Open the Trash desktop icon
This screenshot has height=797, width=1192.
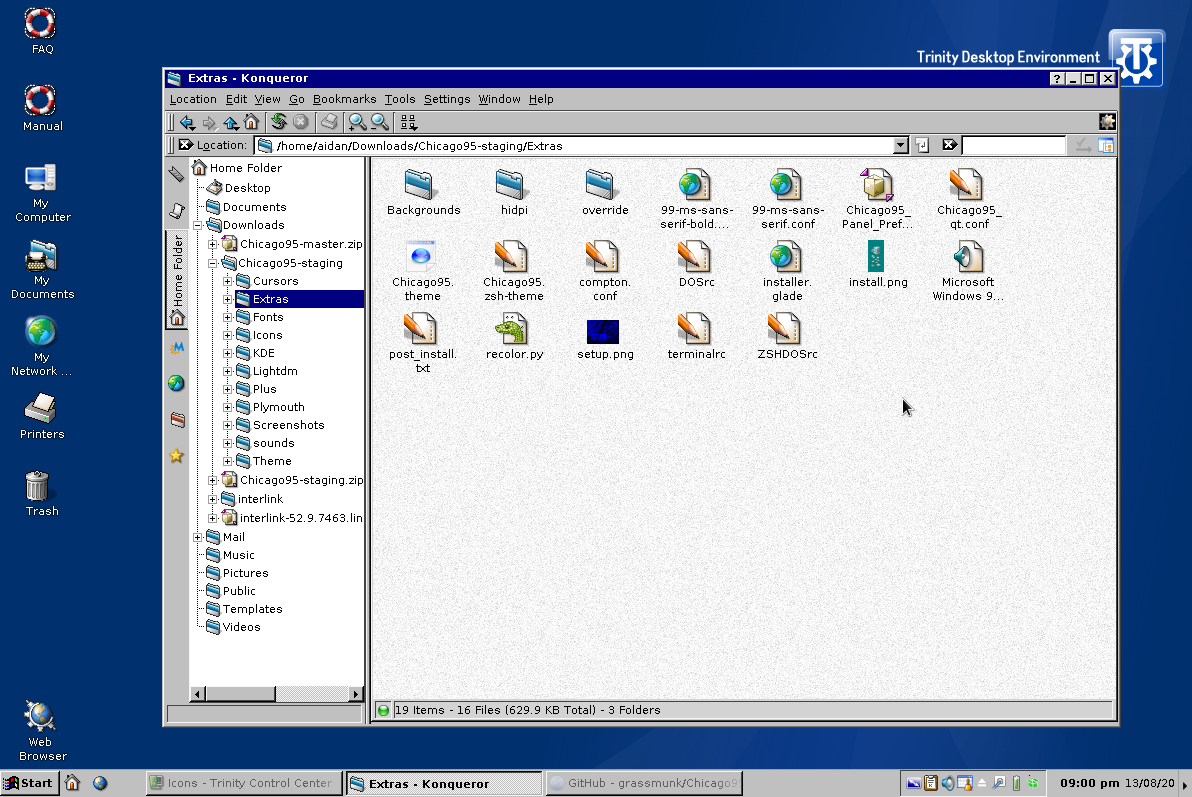[41, 494]
